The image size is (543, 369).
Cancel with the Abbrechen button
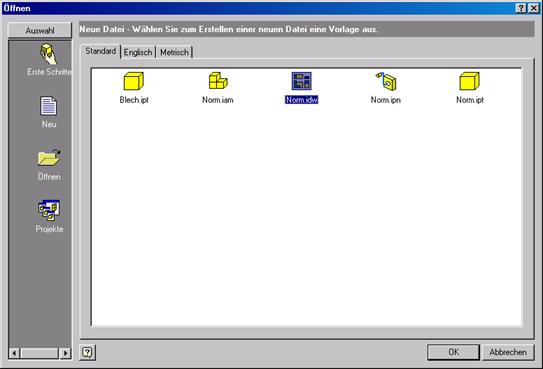coord(508,352)
